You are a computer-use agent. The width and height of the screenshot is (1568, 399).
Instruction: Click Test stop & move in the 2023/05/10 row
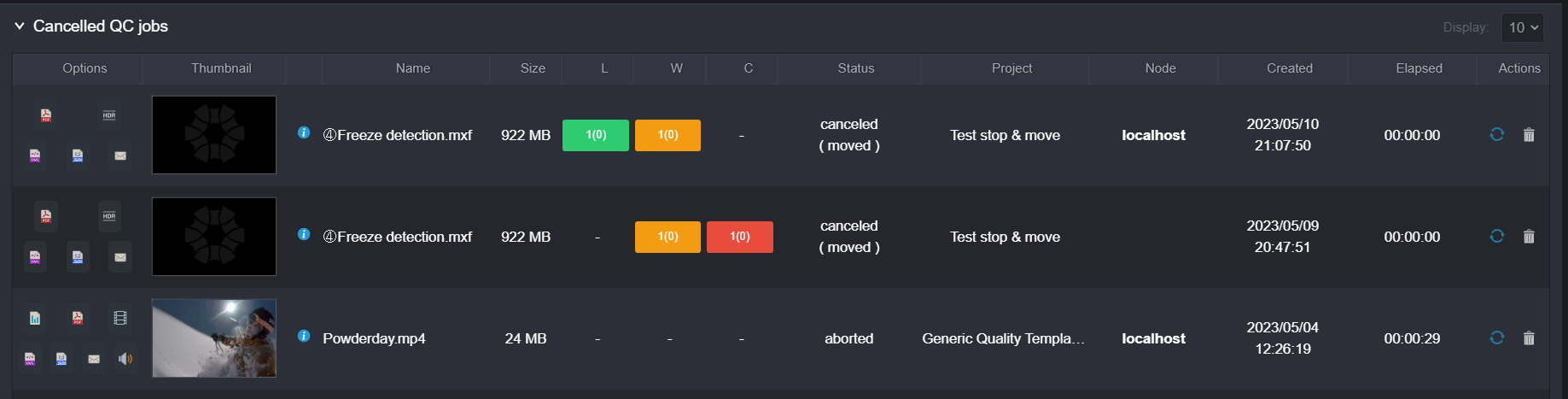(x=1005, y=135)
